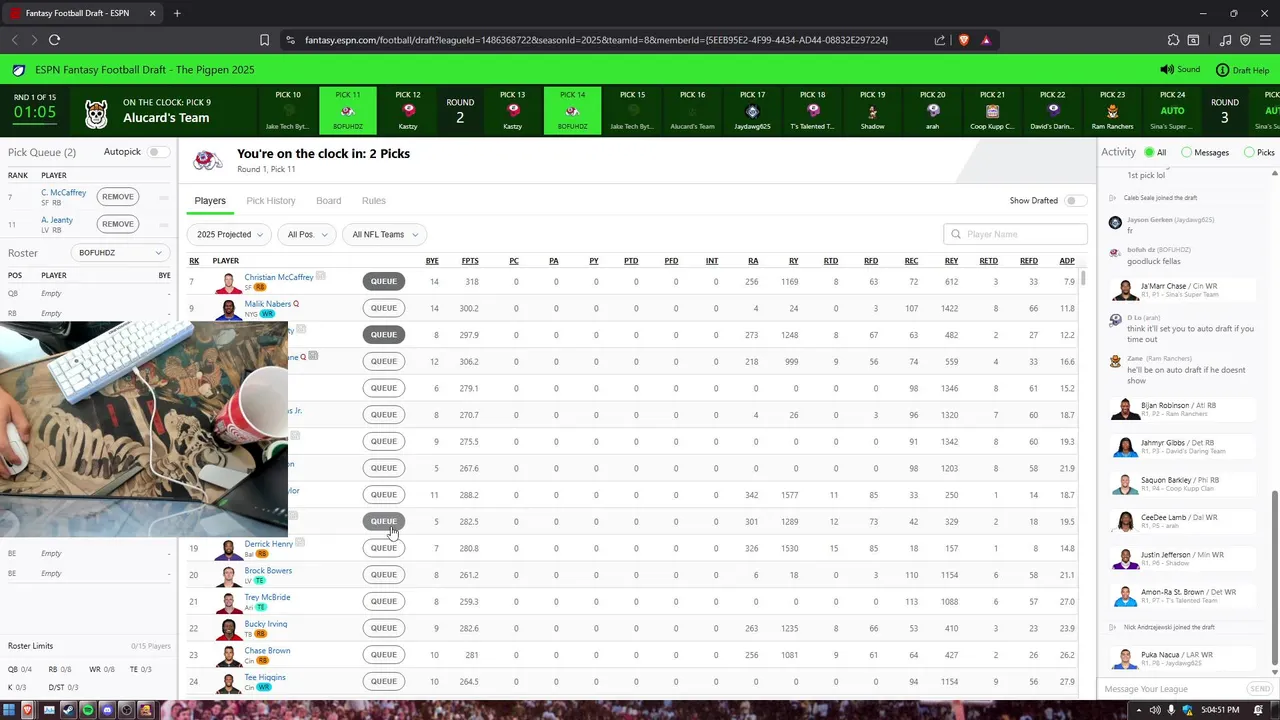Click Christian McCaffrey's news note icon
This screenshot has width=1280, height=720.
coord(321,276)
